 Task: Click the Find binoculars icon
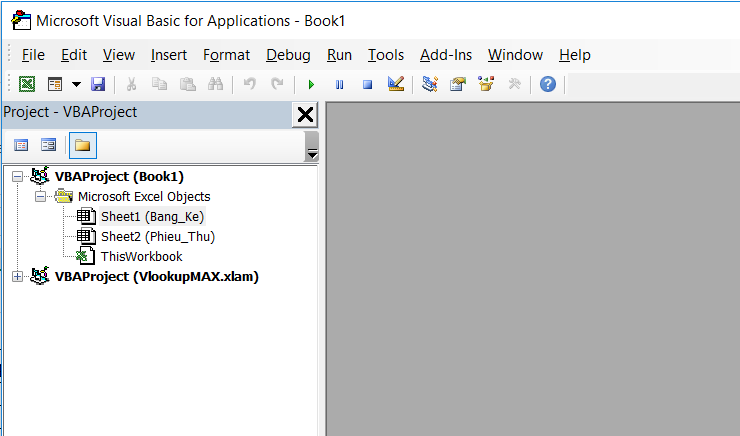click(216, 84)
